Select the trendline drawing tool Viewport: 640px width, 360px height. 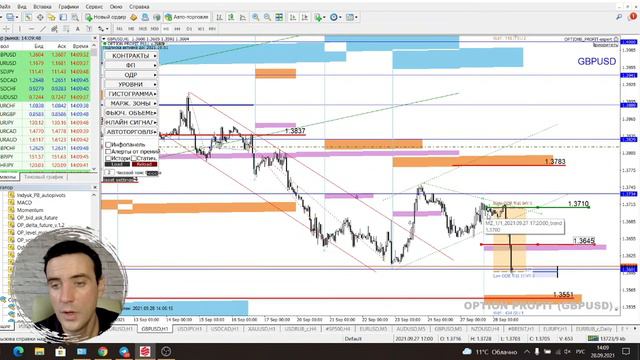43,29
